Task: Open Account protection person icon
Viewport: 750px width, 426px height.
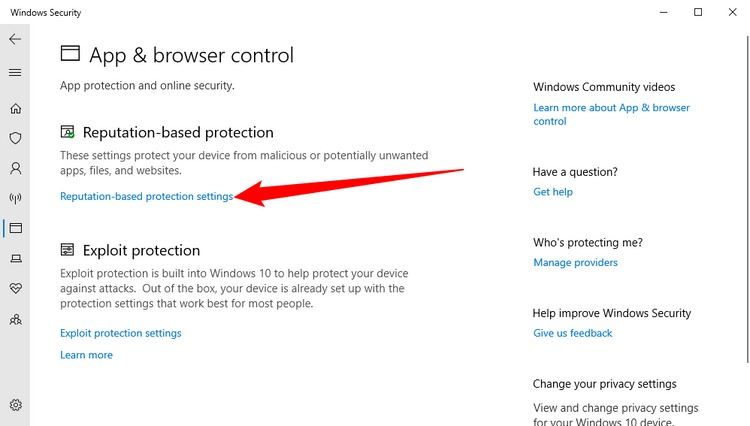Action: point(15,168)
